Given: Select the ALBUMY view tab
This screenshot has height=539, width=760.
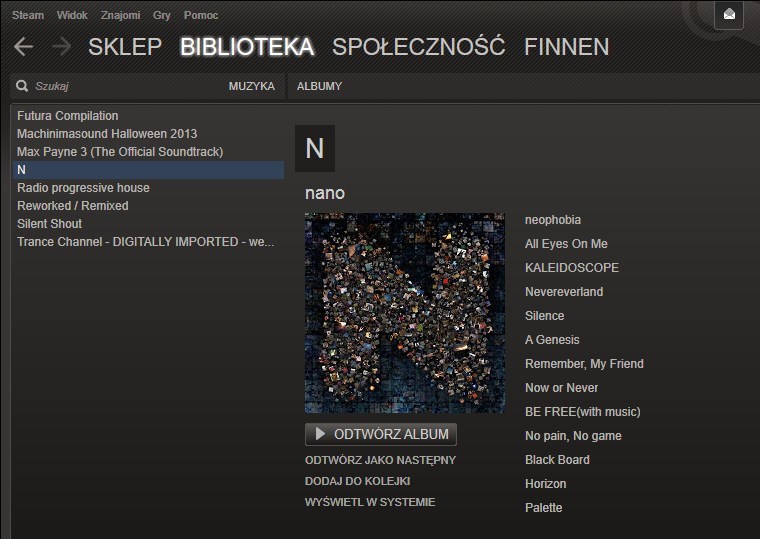Looking at the screenshot, I should coord(319,86).
